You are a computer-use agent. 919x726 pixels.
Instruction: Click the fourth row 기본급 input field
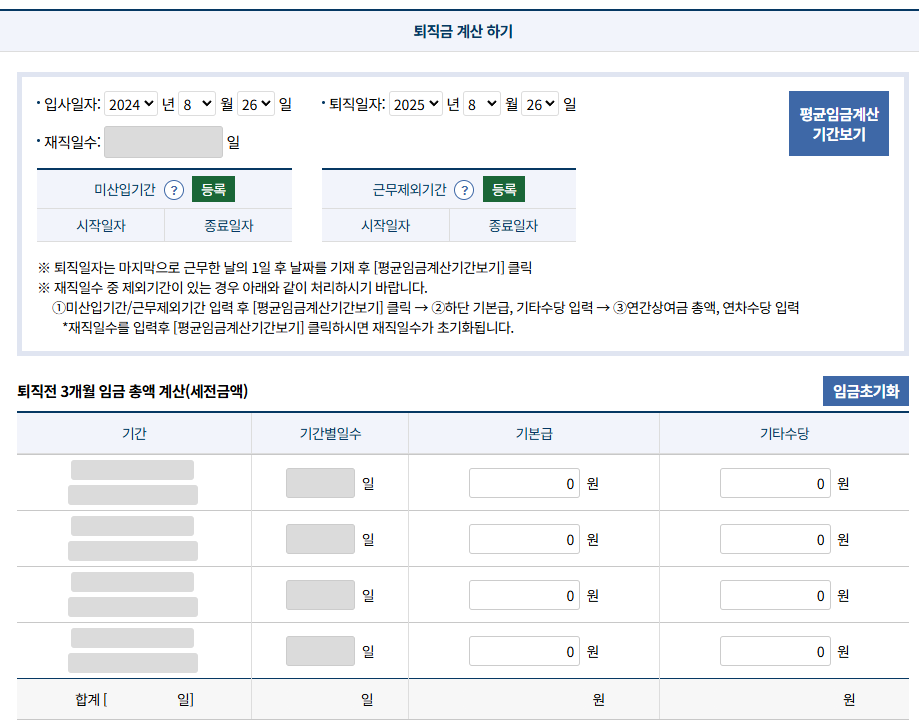click(x=525, y=650)
